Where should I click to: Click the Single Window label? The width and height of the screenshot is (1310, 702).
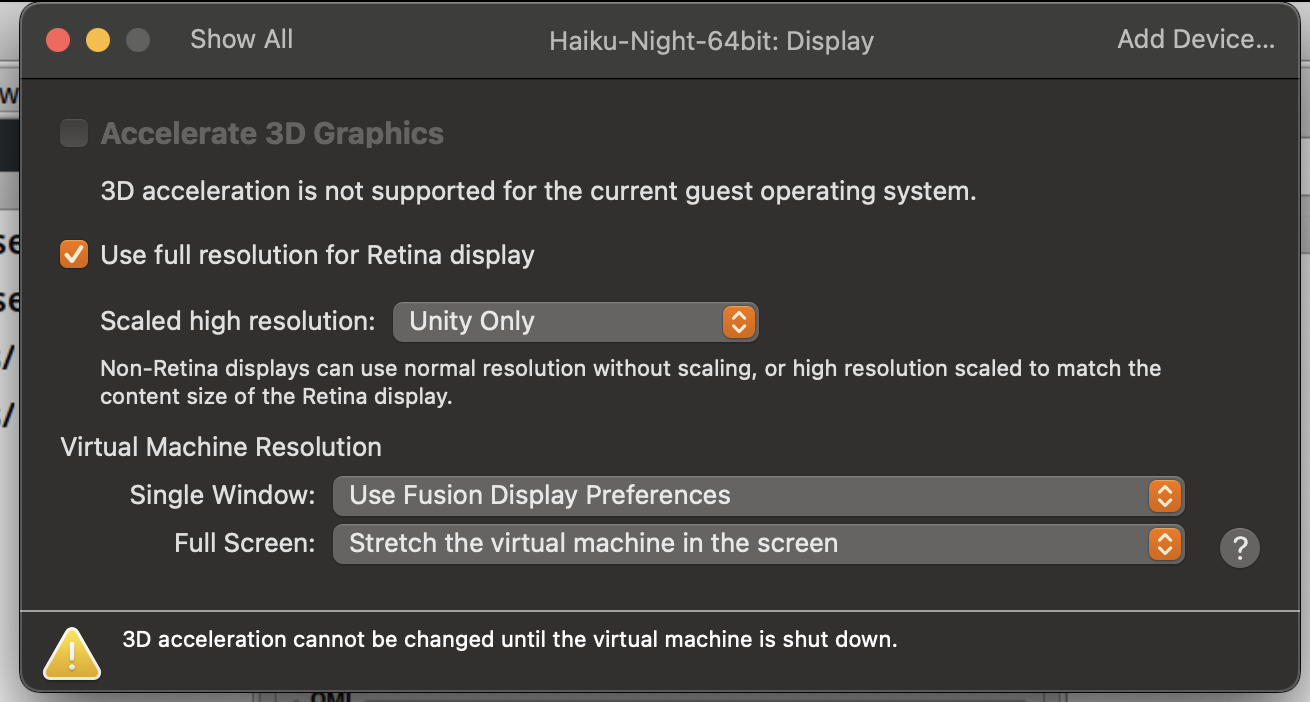223,495
